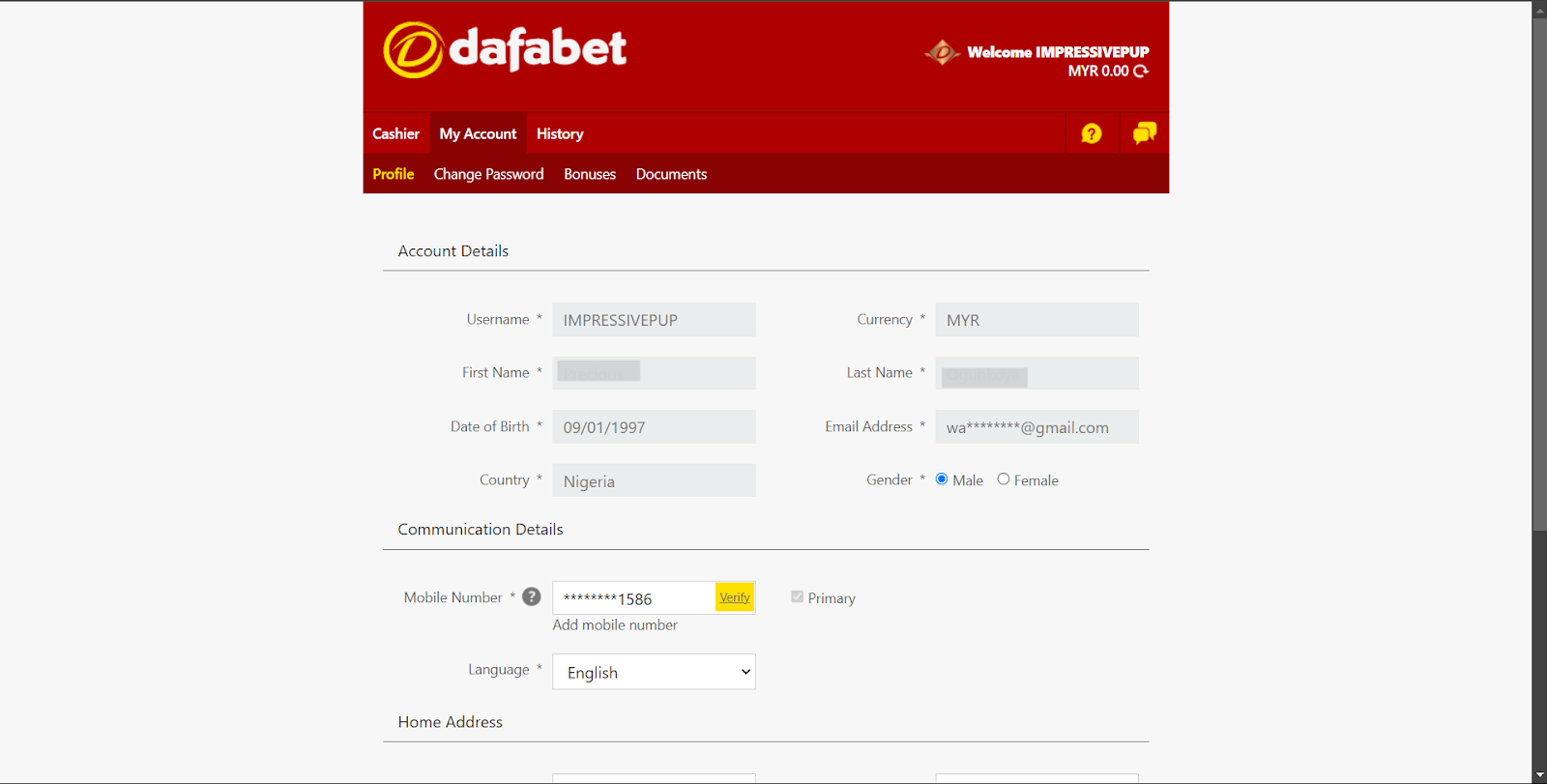Click the Date of Birth field
Image resolution: width=1547 pixels, height=784 pixels.
pos(654,427)
